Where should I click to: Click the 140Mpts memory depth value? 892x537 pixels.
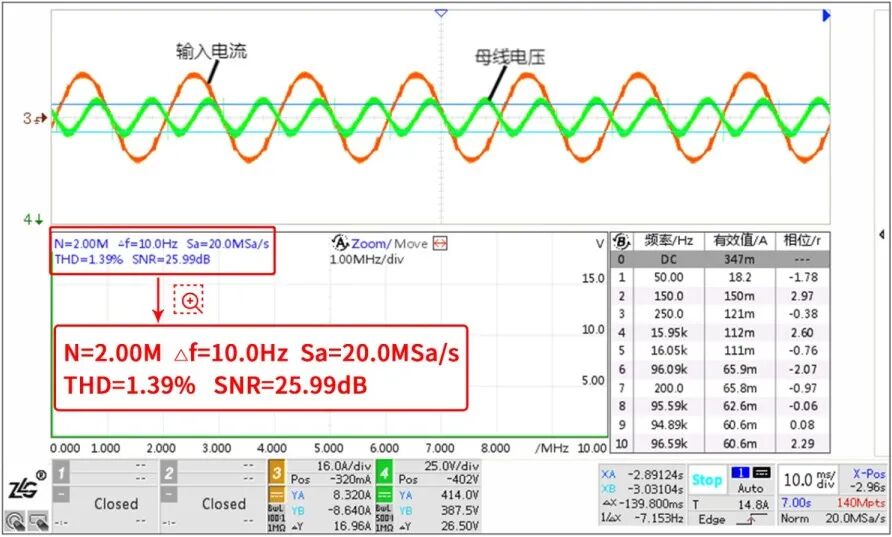click(861, 503)
